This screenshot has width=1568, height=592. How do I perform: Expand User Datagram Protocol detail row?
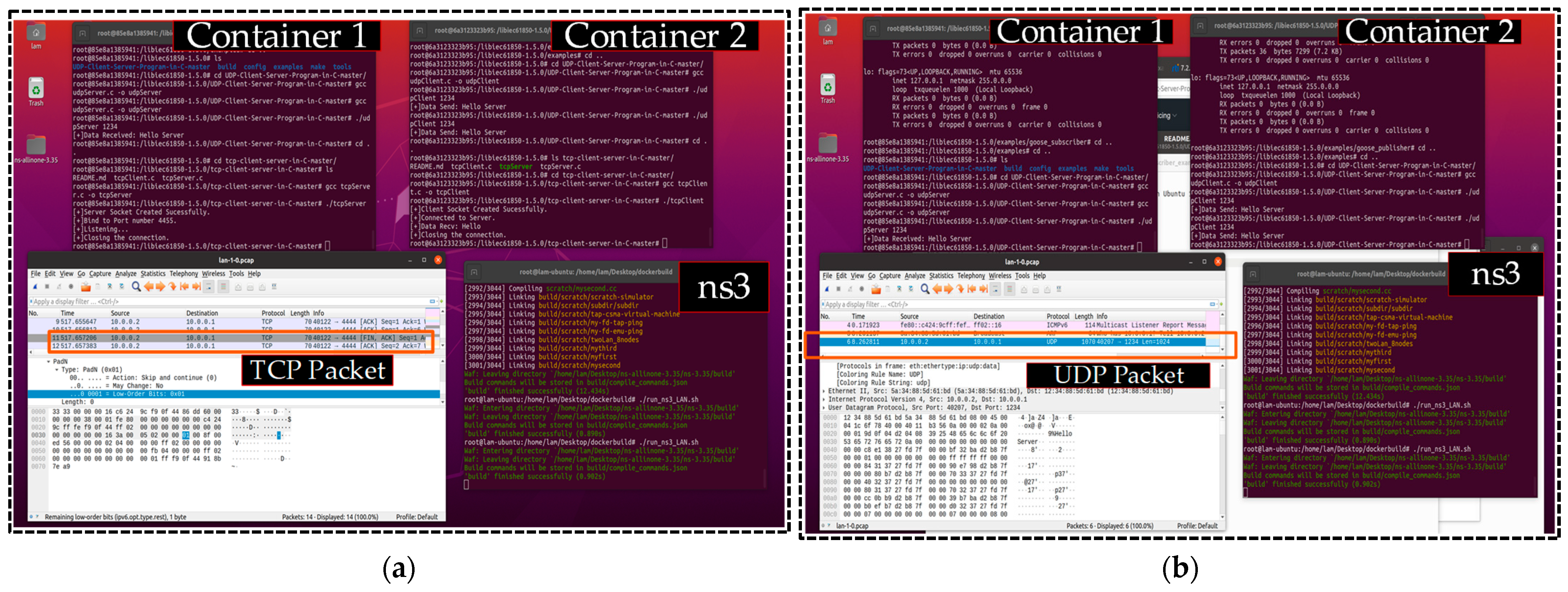click(824, 408)
